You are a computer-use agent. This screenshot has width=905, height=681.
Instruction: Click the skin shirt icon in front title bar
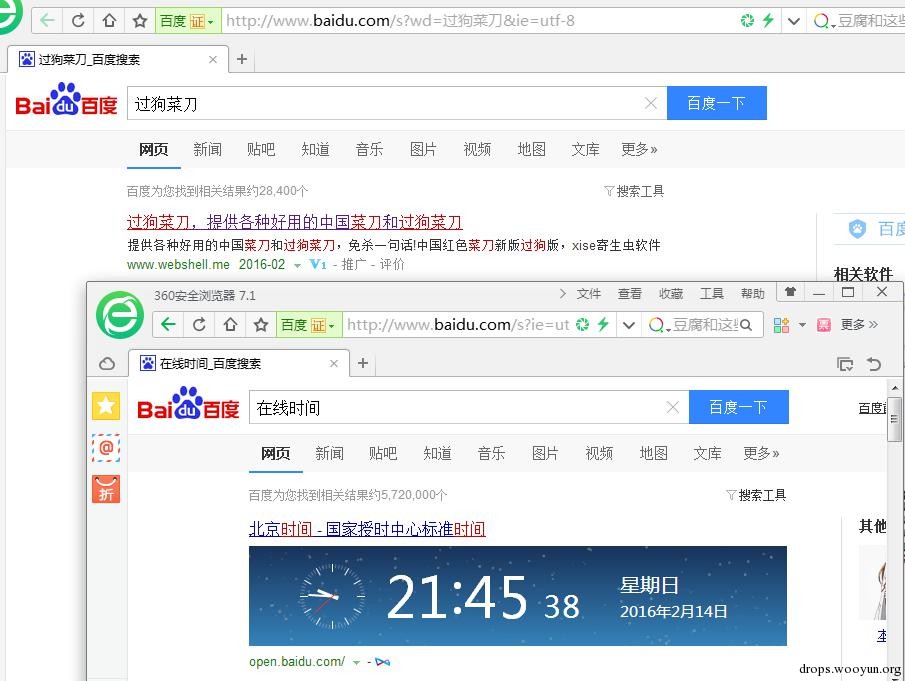click(x=790, y=292)
